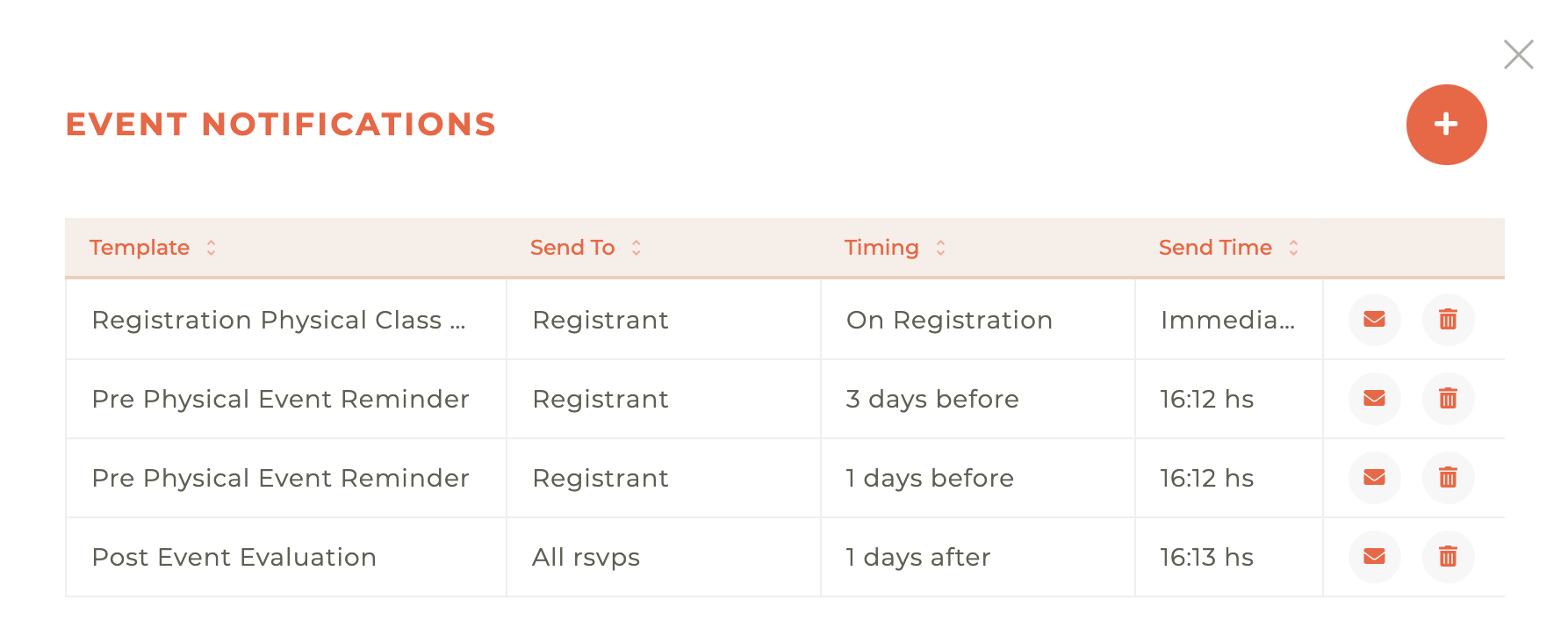Click the truncated Immedia... send time cell
The image size is (1568, 643).
[1228, 320]
